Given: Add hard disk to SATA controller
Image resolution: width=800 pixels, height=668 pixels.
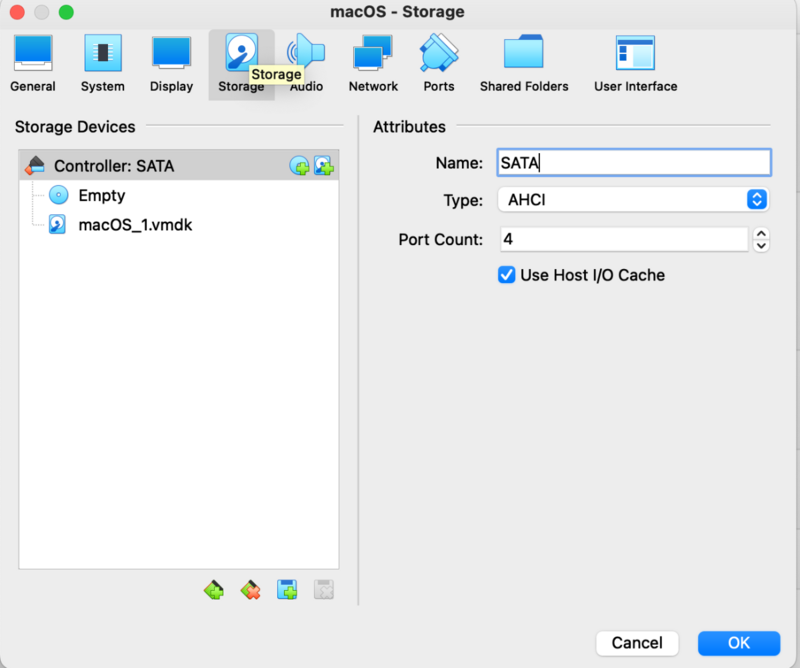Looking at the screenshot, I should (x=323, y=166).
